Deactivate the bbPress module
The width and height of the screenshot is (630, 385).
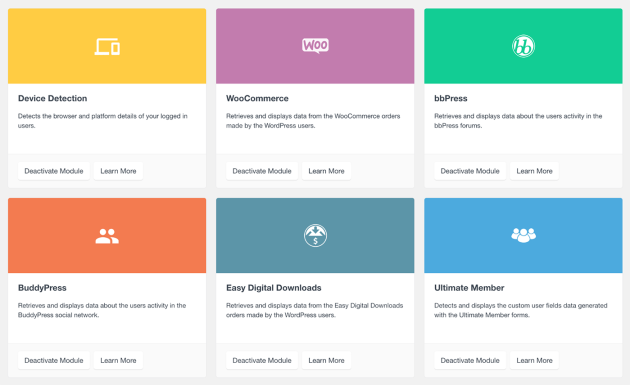[470, 171]
